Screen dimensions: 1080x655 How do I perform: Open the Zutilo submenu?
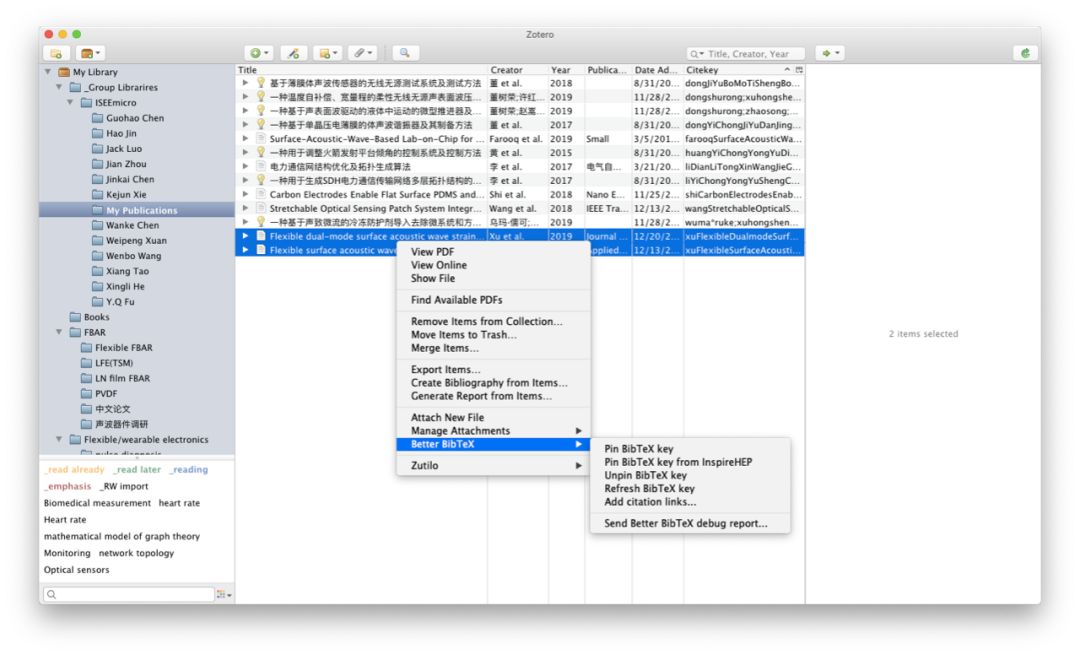click(x=493, y=466)
